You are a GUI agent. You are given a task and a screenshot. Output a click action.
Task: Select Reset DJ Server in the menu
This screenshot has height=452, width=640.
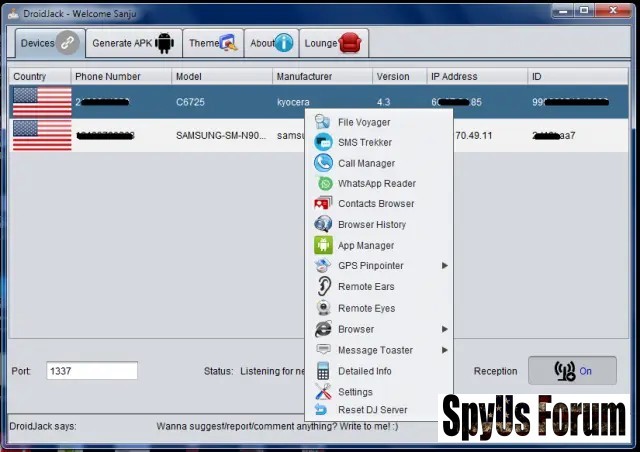[x=372, y=410]
